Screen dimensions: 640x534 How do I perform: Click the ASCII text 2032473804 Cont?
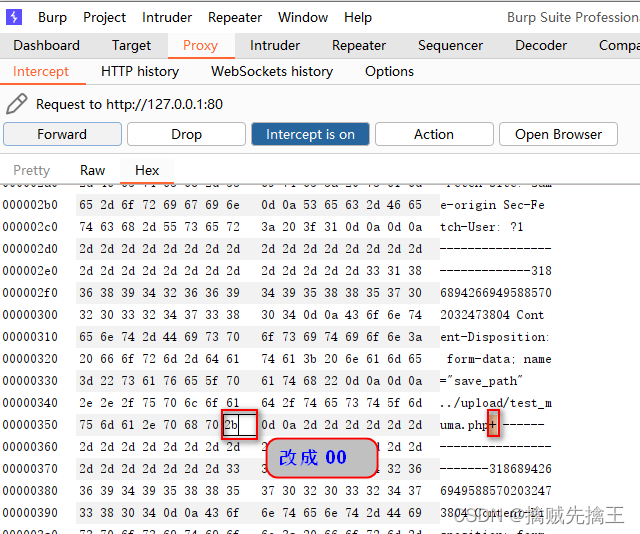pos(492,315)
